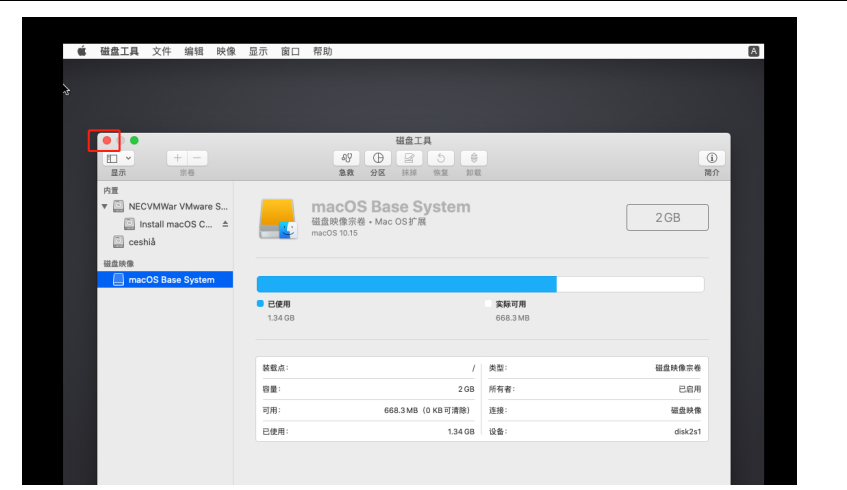The image size is (847, 490).
Task: Open the 帮助 menu
Action: point(322,51)
